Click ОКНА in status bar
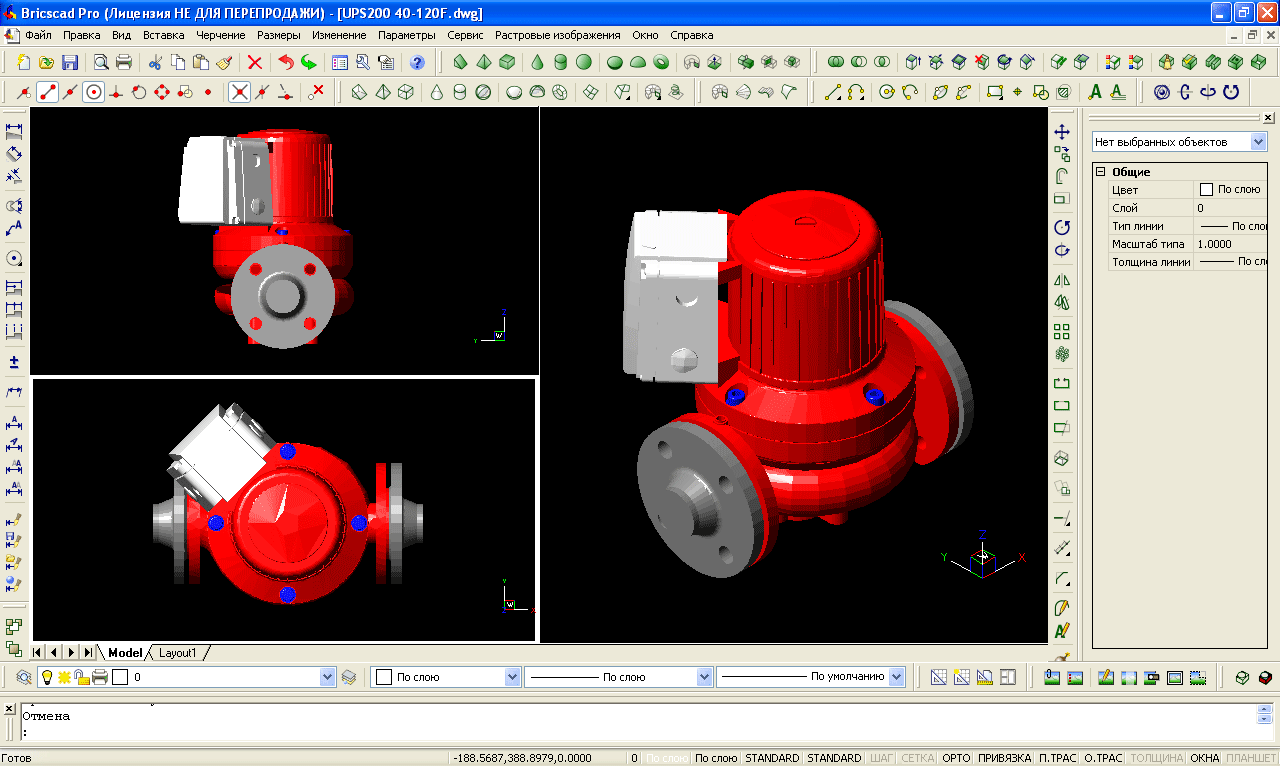The width and height of the screenshot is (1280, 766). pyautogui.click(x=1205, y=758)
